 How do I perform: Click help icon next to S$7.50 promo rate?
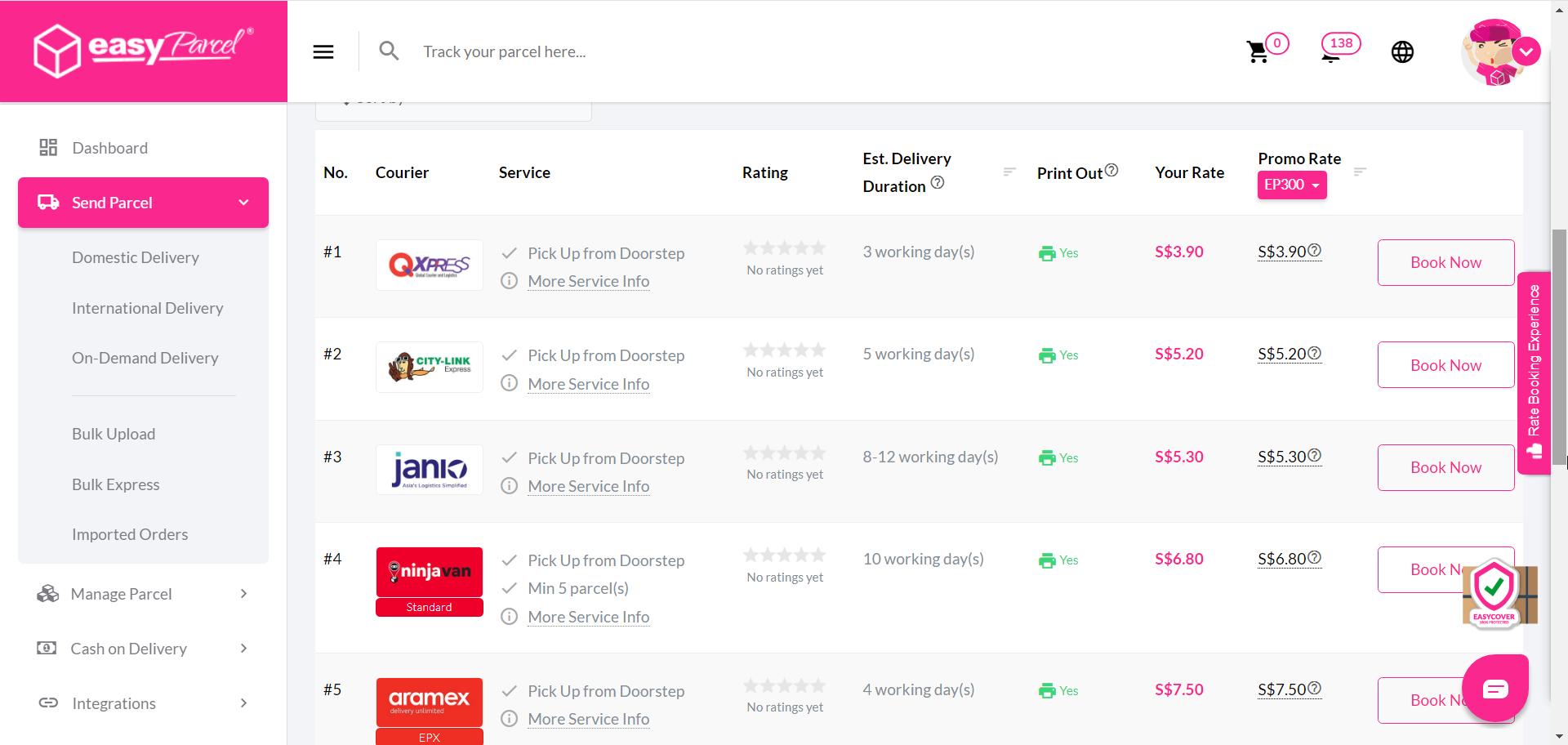point(1314,688)
